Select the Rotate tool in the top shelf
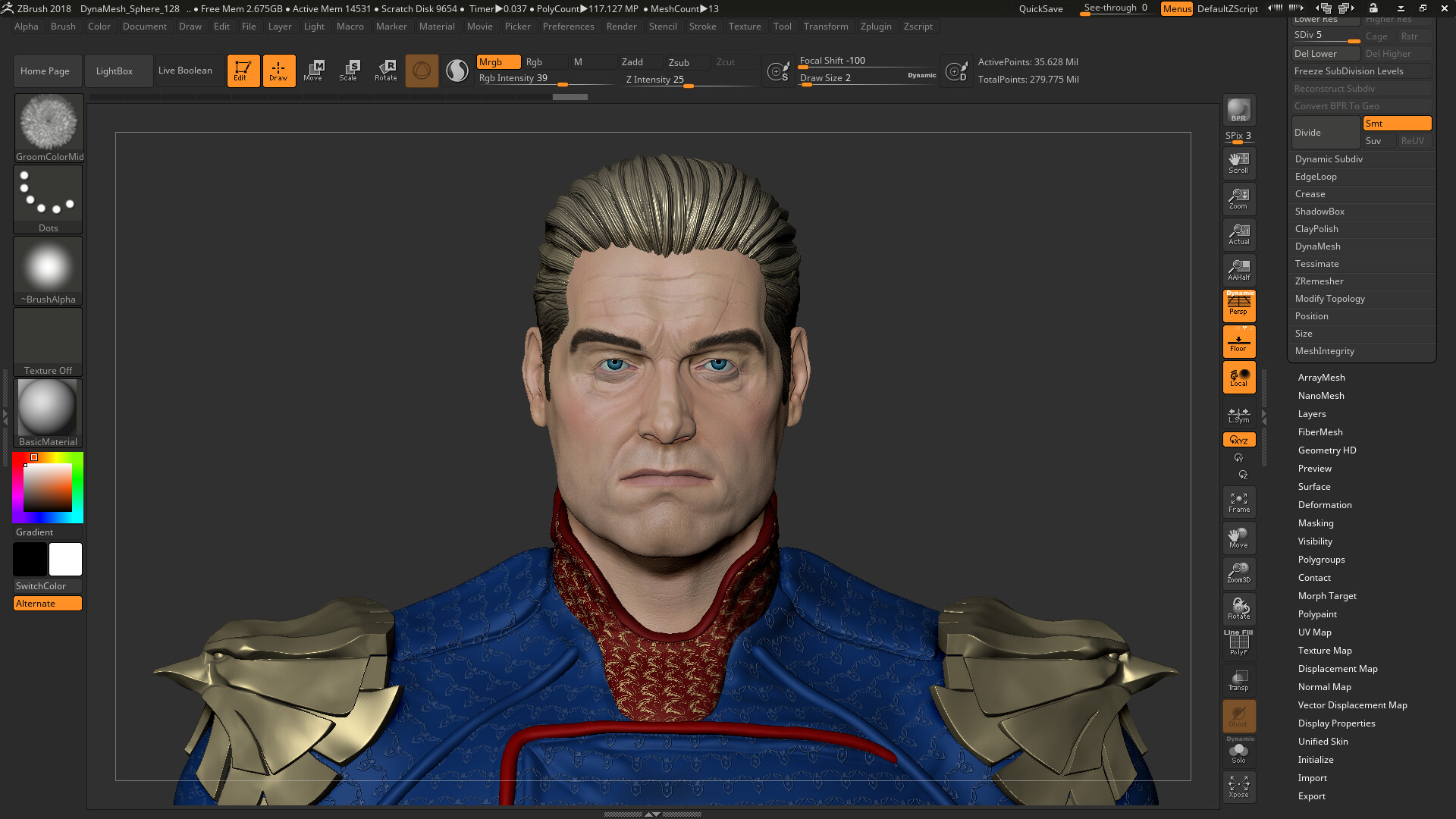Image resolution: width=1456 pixels, height=819 pixels. coord(386,71)
